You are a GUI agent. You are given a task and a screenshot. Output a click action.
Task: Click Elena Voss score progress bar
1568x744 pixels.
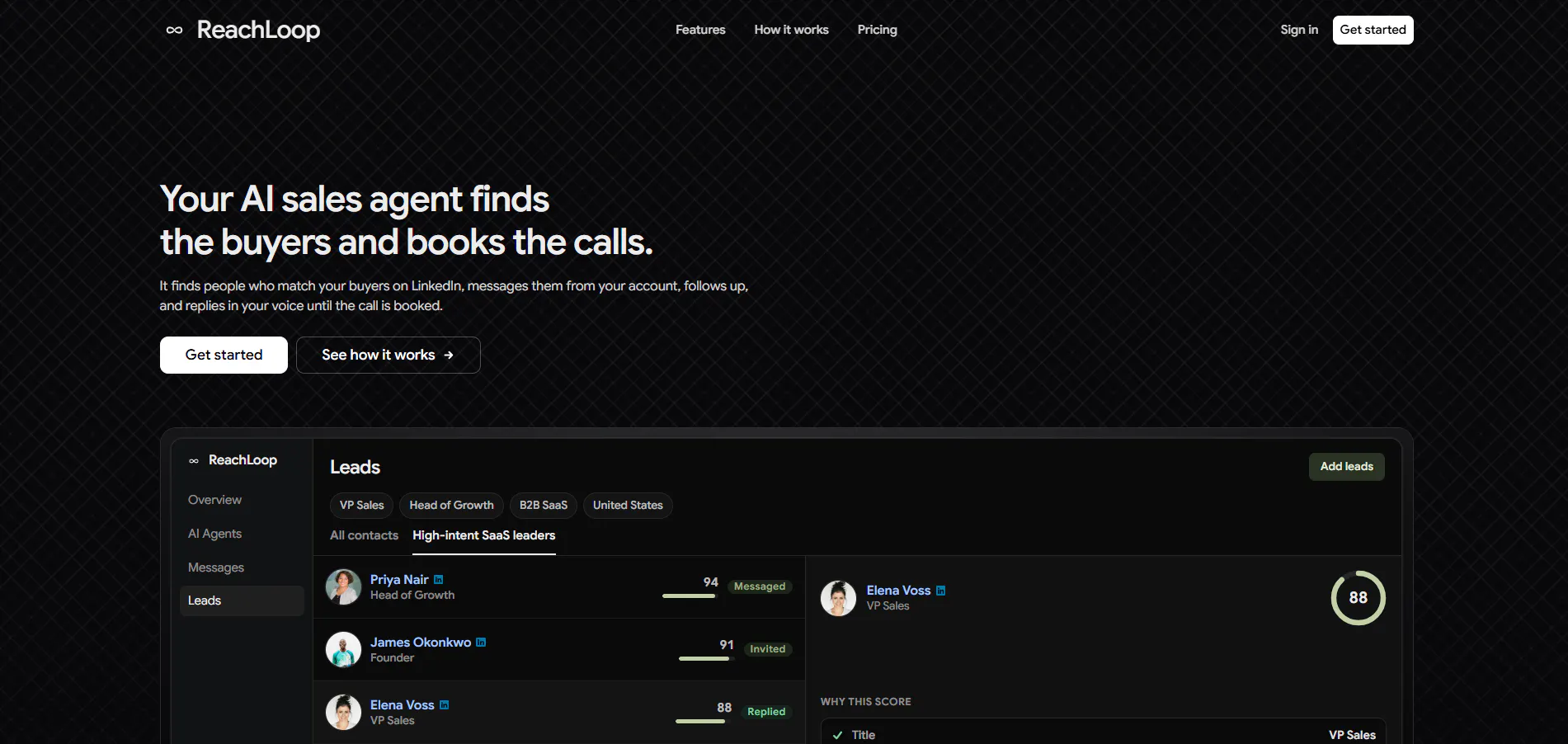click(703, 722)
